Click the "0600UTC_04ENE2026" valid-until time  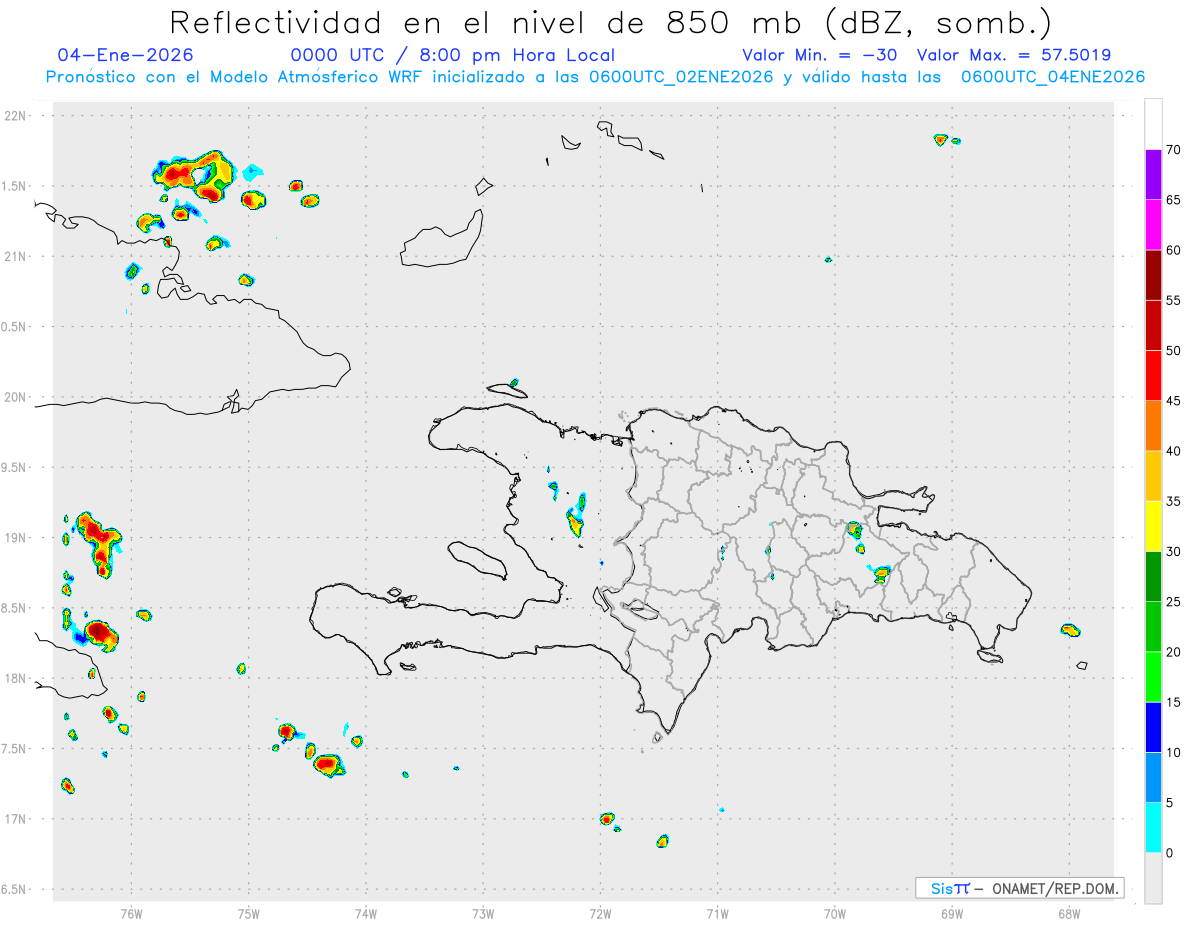tap(1053, 77)
